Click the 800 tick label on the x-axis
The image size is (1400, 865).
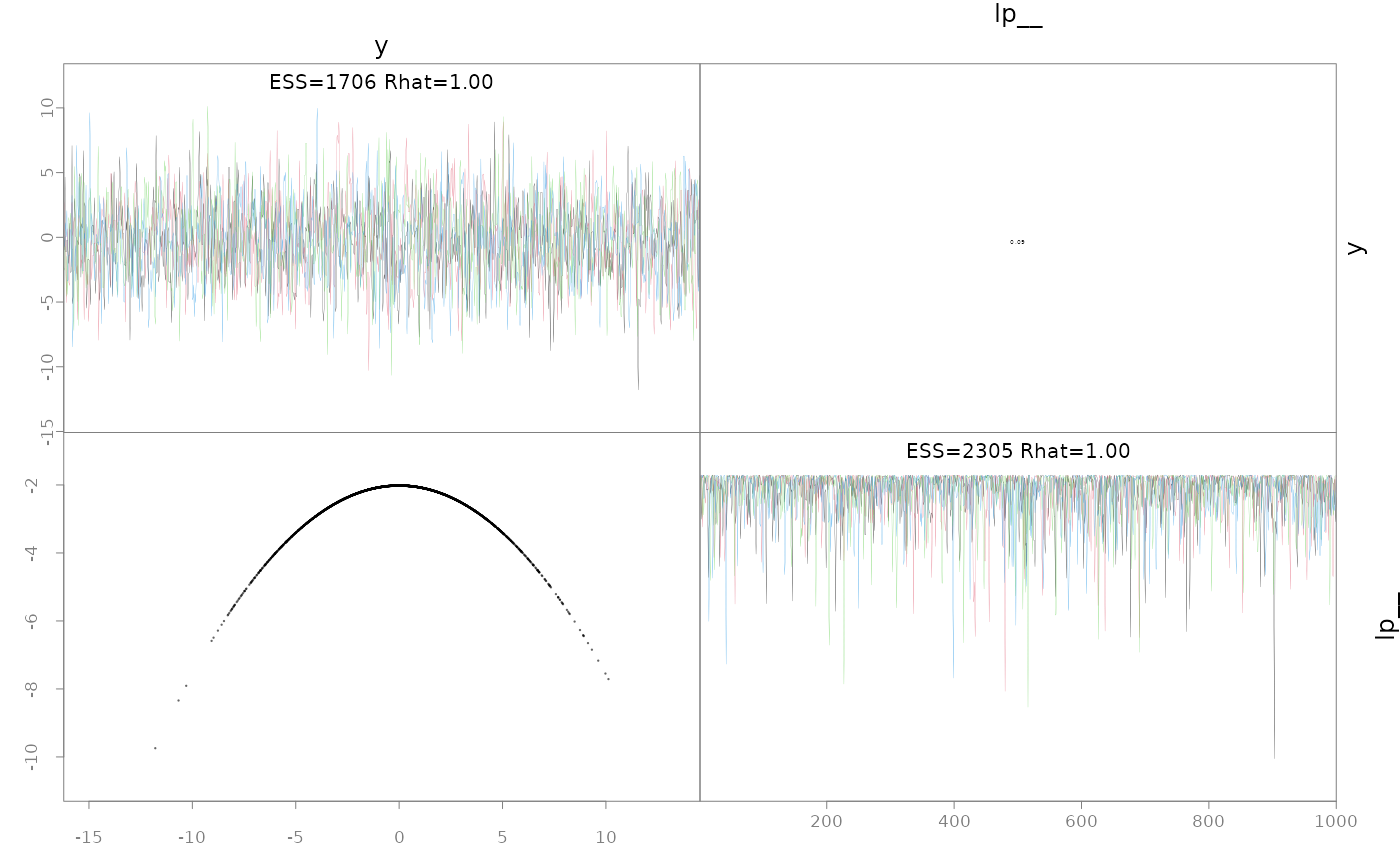pos(1208,822)
